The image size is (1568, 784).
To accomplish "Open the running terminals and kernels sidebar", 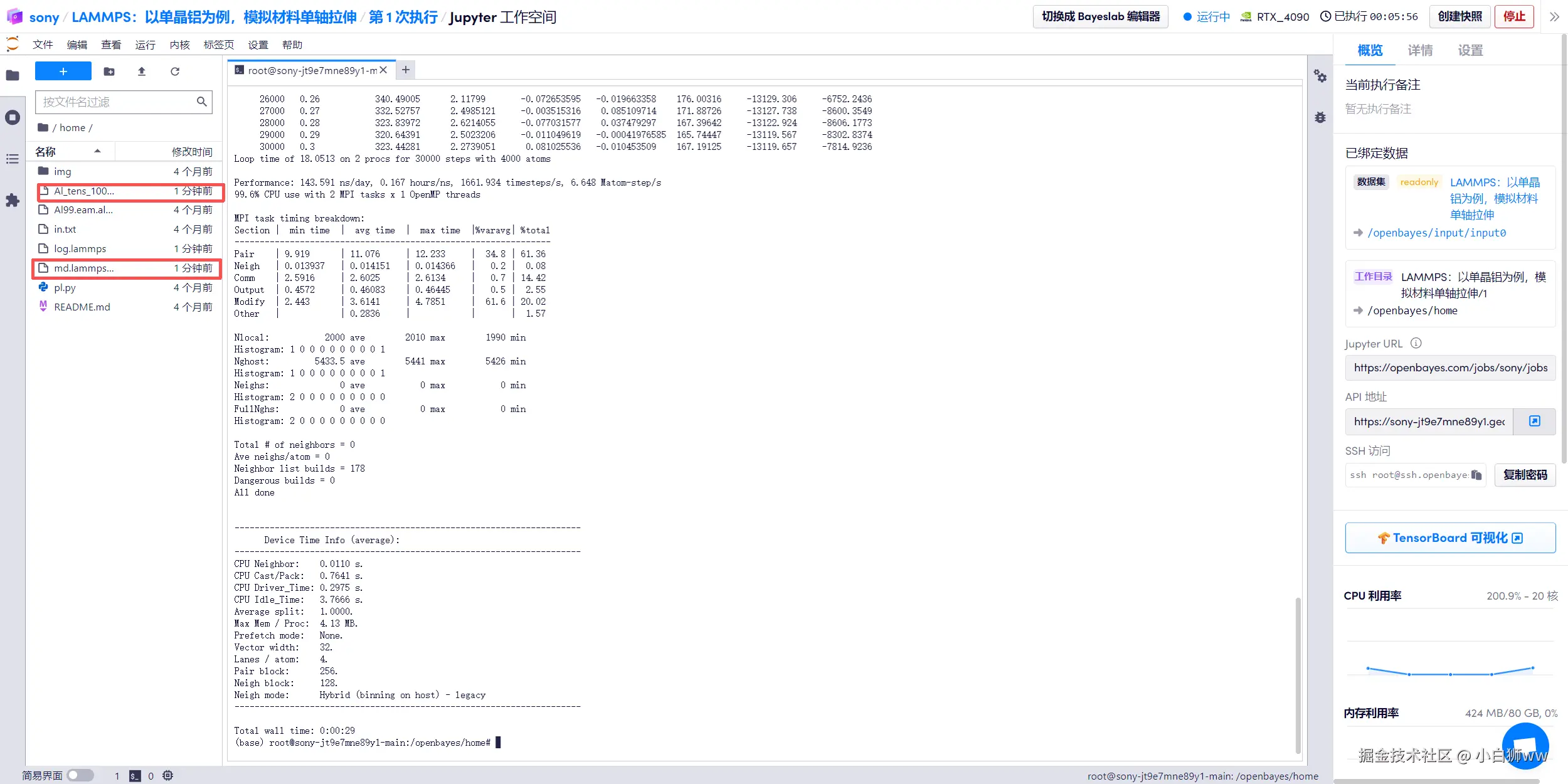I will coord(13,117).
